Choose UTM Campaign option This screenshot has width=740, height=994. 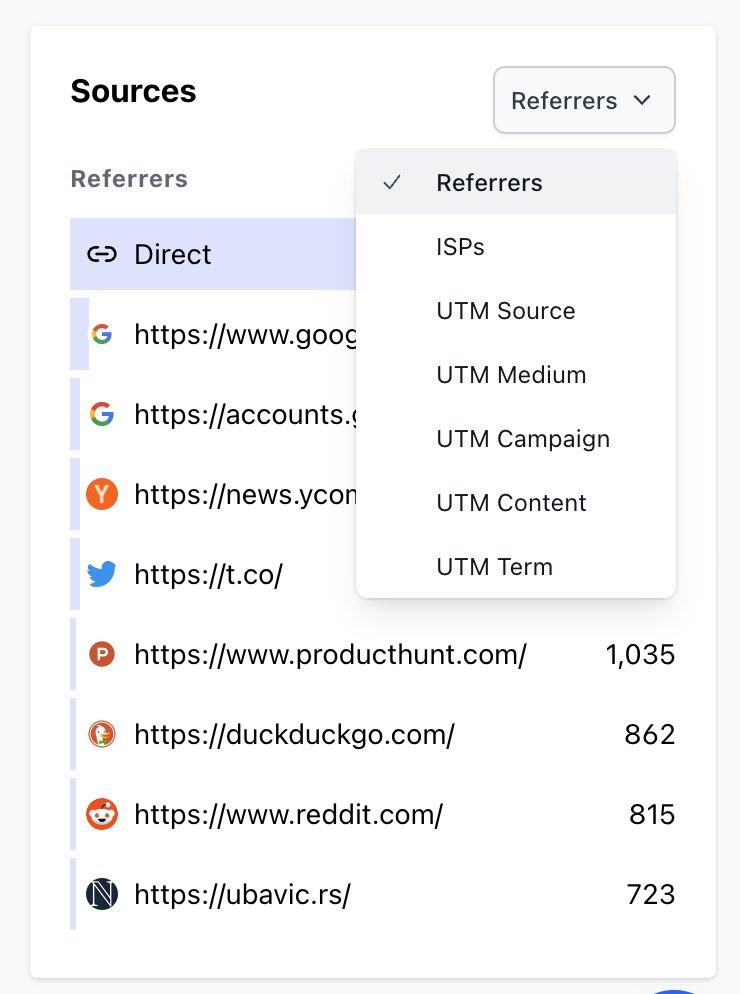pyautogui.click(x=516, y=439)
